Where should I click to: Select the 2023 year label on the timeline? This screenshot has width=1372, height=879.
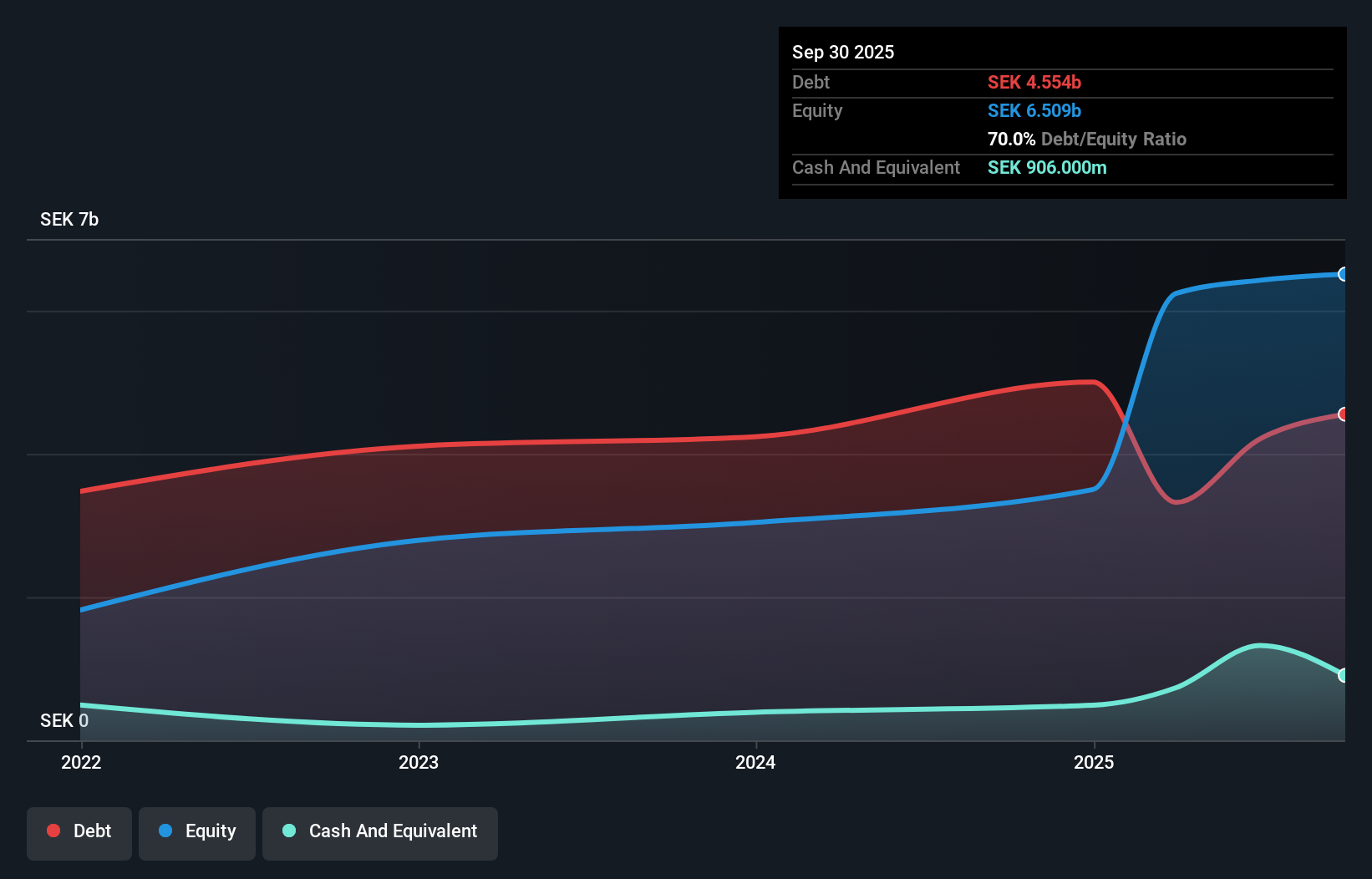click(419, 762)
